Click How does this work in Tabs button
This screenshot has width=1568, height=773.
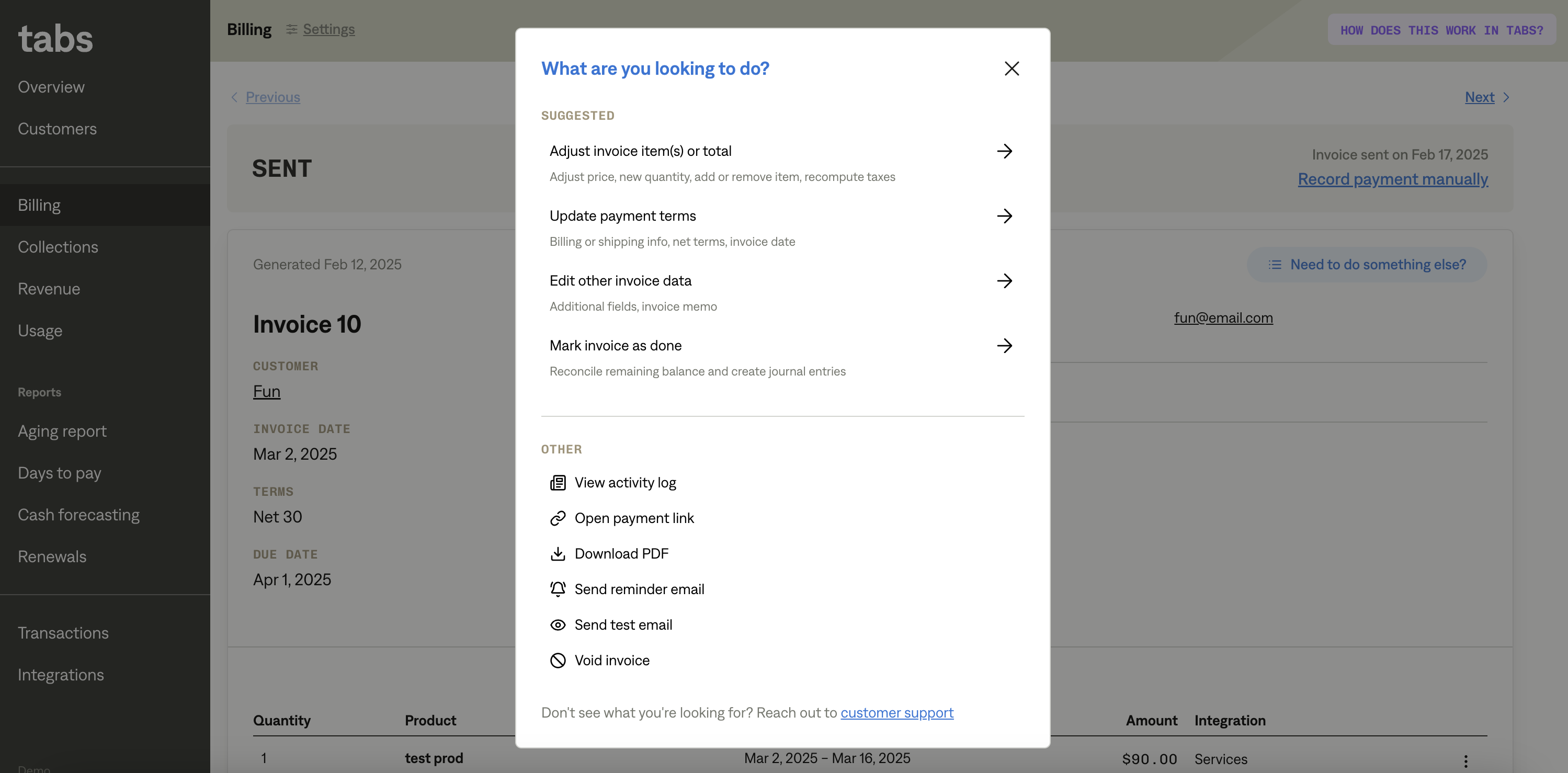click(x=1441, y=30)
